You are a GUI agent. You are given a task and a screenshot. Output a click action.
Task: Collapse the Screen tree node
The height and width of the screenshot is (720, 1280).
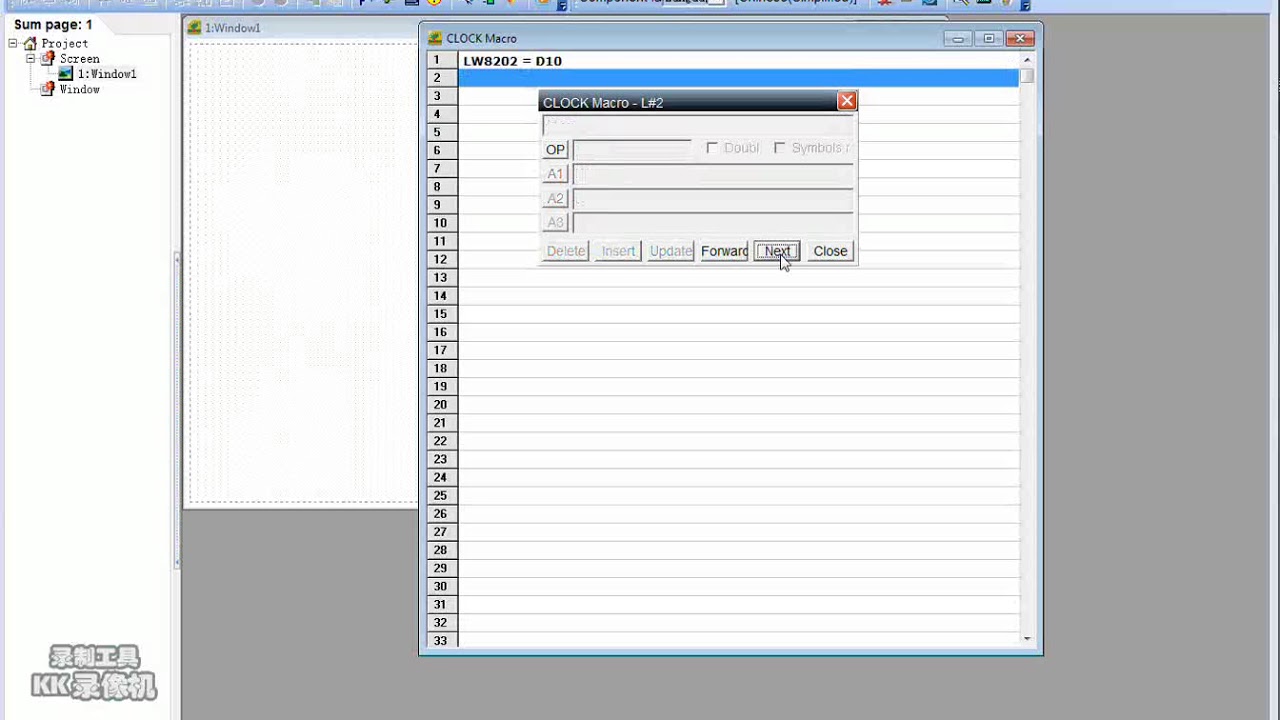click(x=30, y=58)
